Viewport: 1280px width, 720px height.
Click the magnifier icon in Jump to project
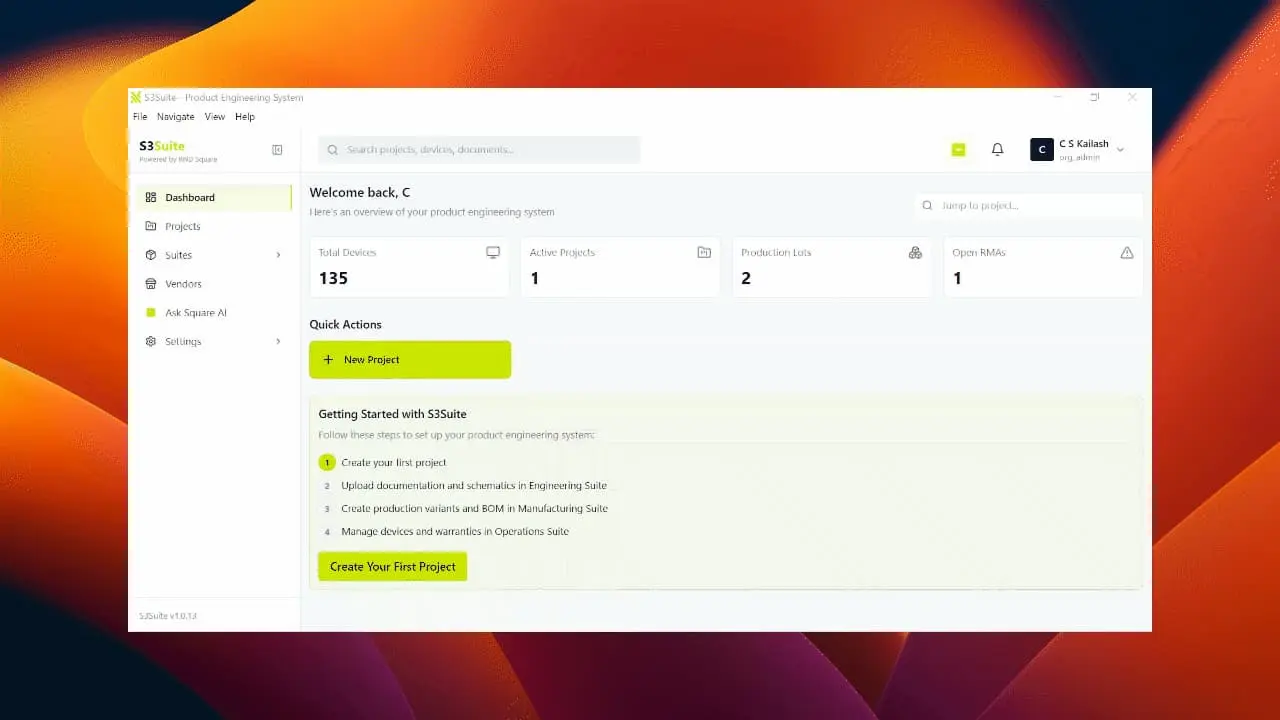tap(927, 205)
